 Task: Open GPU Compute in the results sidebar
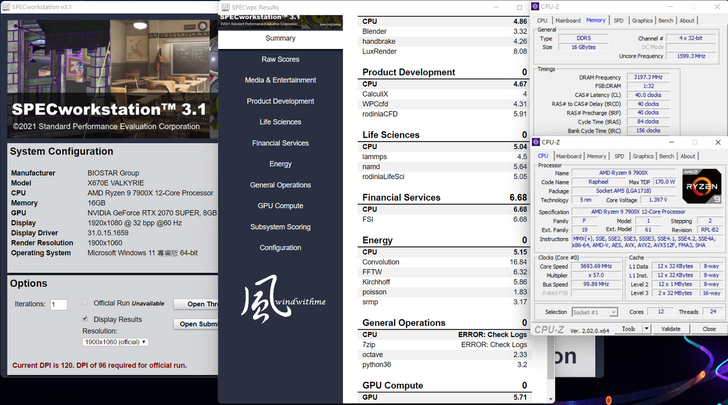coord(280,206)
